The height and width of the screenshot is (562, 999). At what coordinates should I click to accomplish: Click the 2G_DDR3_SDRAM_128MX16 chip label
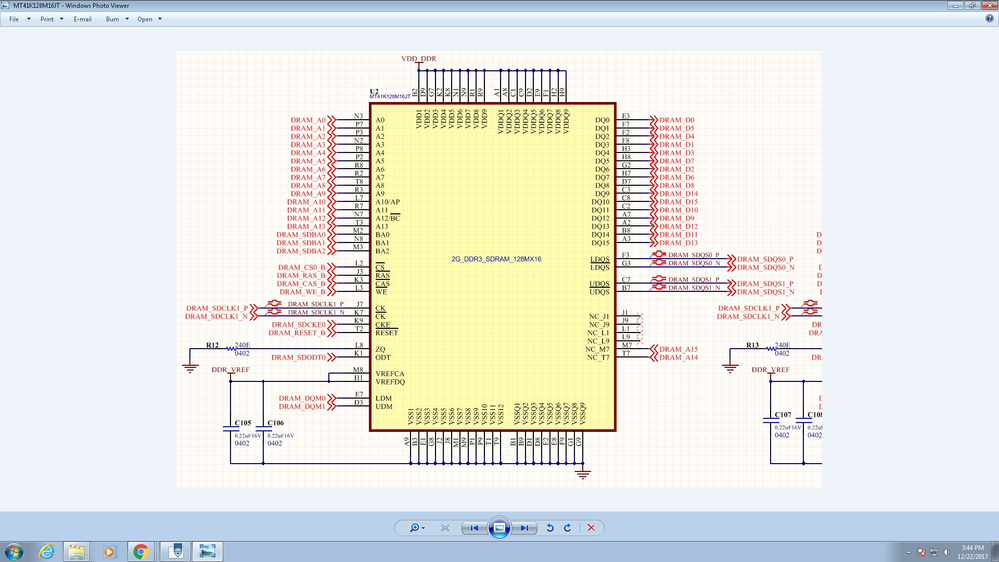tap(496, 259)
